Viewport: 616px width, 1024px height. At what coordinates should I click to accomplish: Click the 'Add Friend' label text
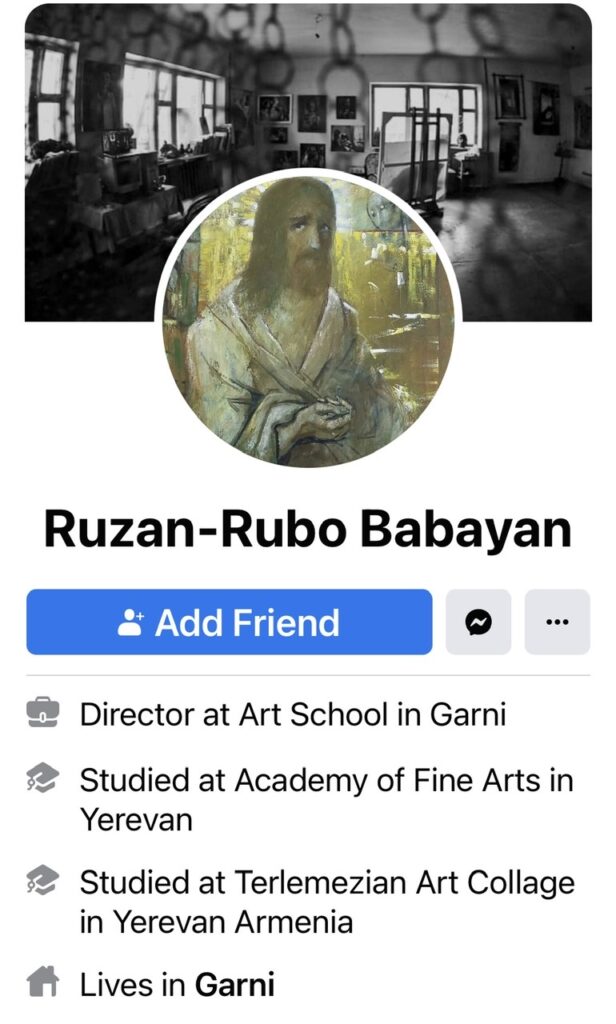pyautogui.click(x=248, y=622)
